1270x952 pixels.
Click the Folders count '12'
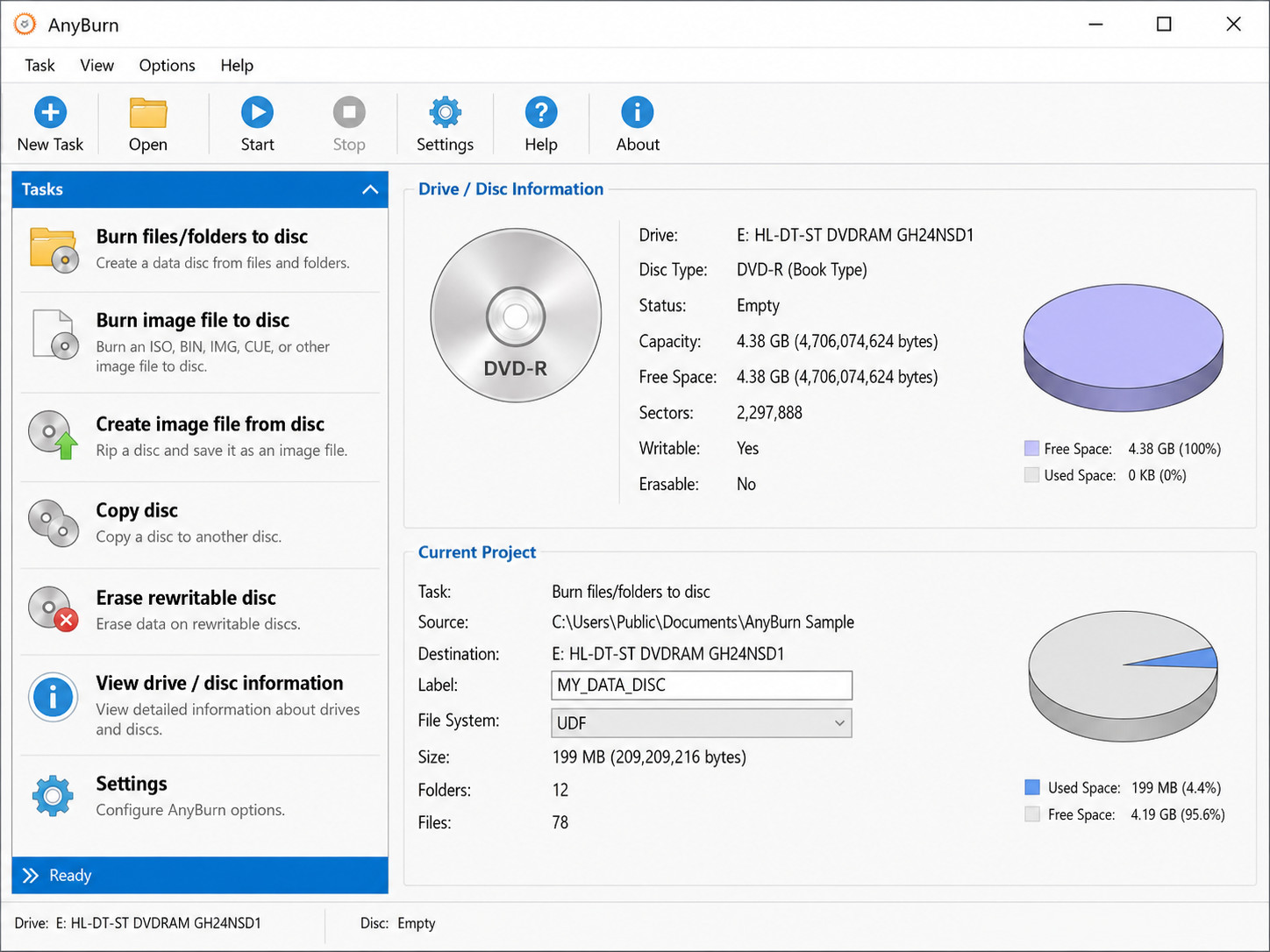(x=560, y=790)
